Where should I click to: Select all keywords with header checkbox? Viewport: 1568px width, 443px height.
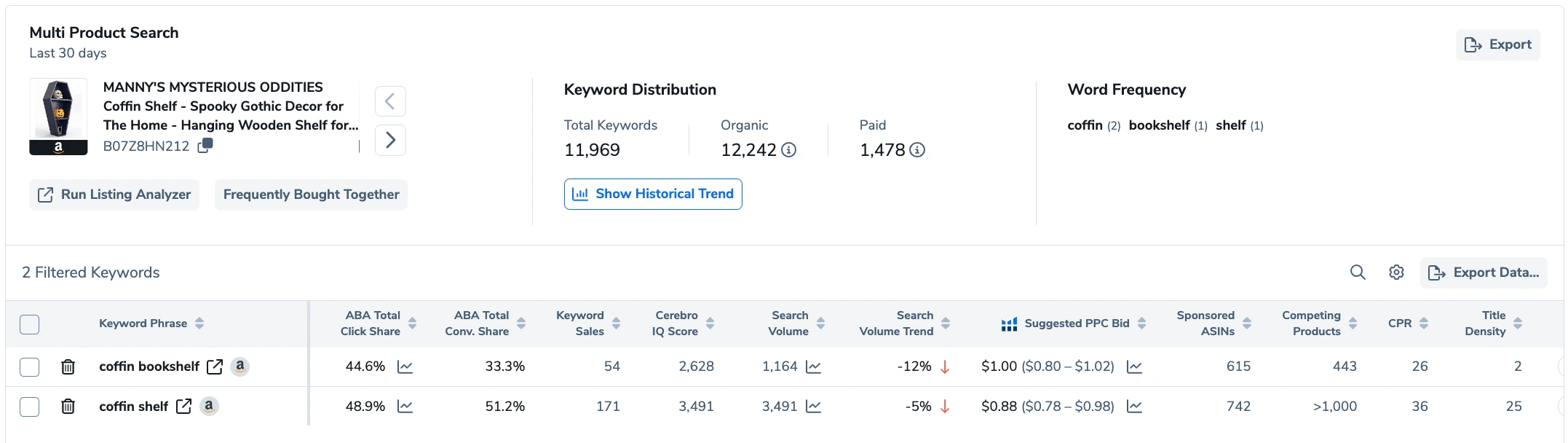30,324
